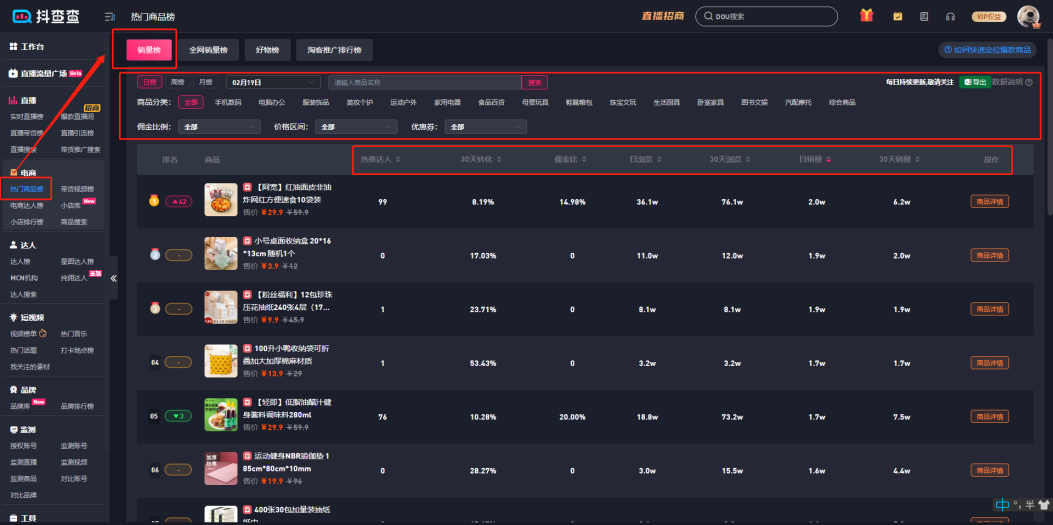
Task: Open the headset customer support icon
Action: (950, 16)
